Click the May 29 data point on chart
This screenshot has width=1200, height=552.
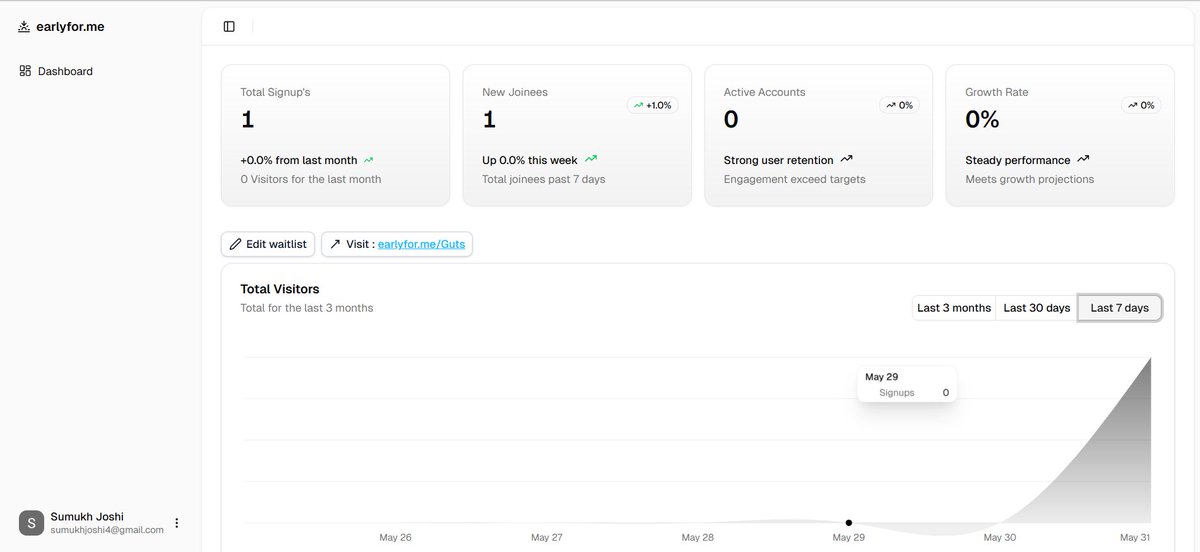(849, 522)
